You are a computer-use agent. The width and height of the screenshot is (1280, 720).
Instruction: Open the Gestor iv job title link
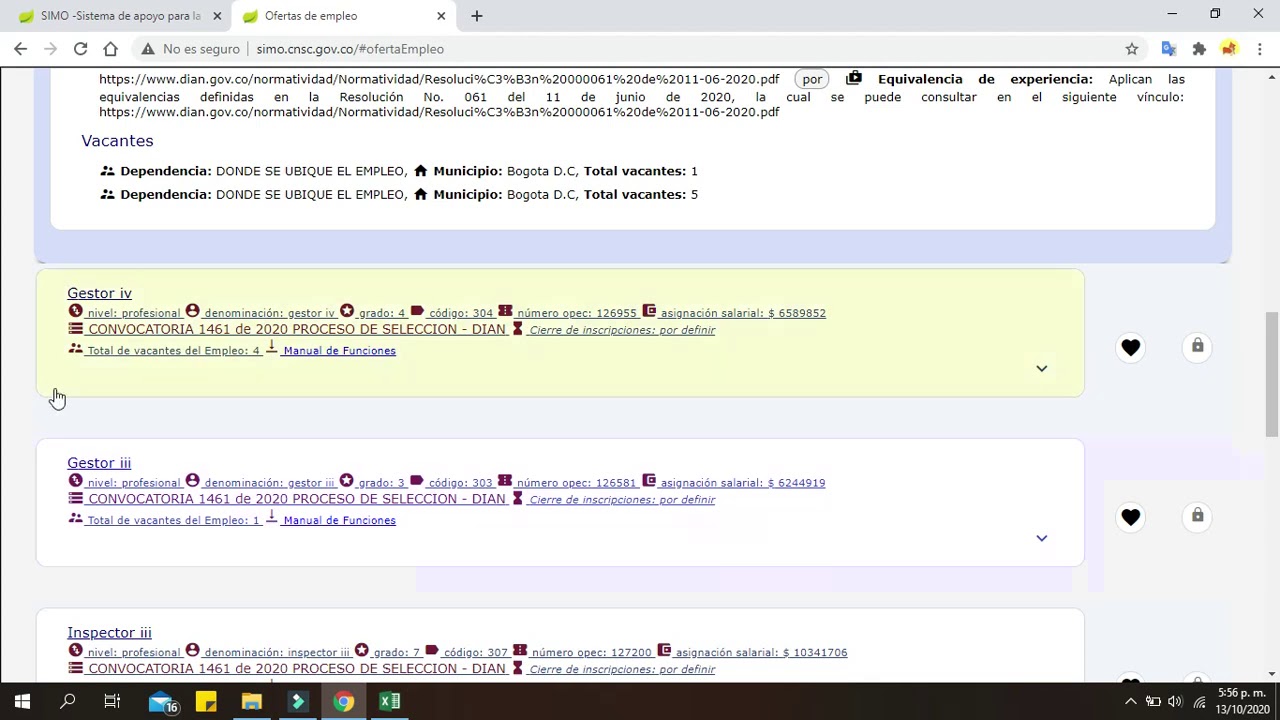[99, 293]
